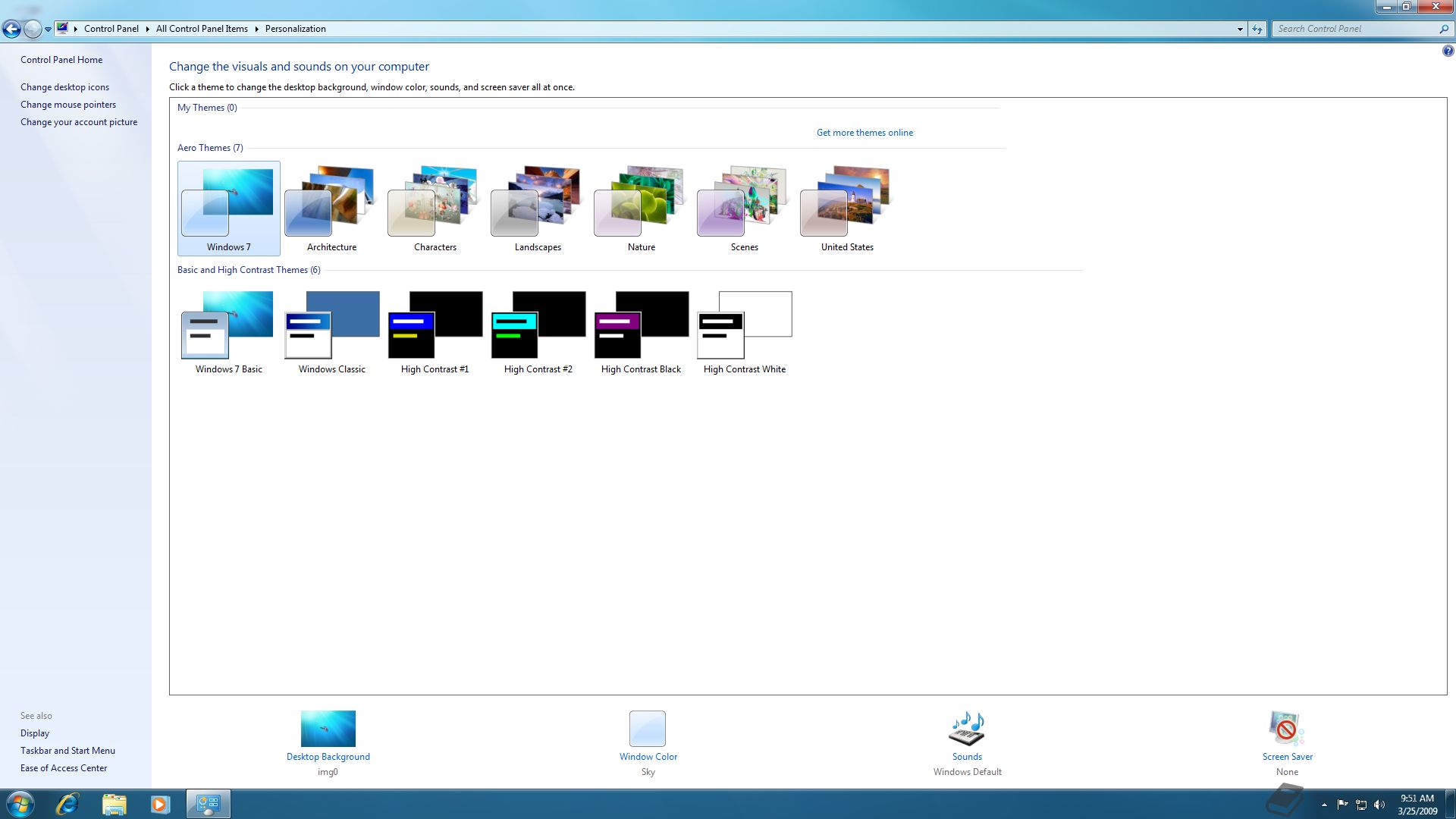Screen dimensions: 1456x819
Task: Show hidden tray icons arrow
Action: click(1324, 805)
